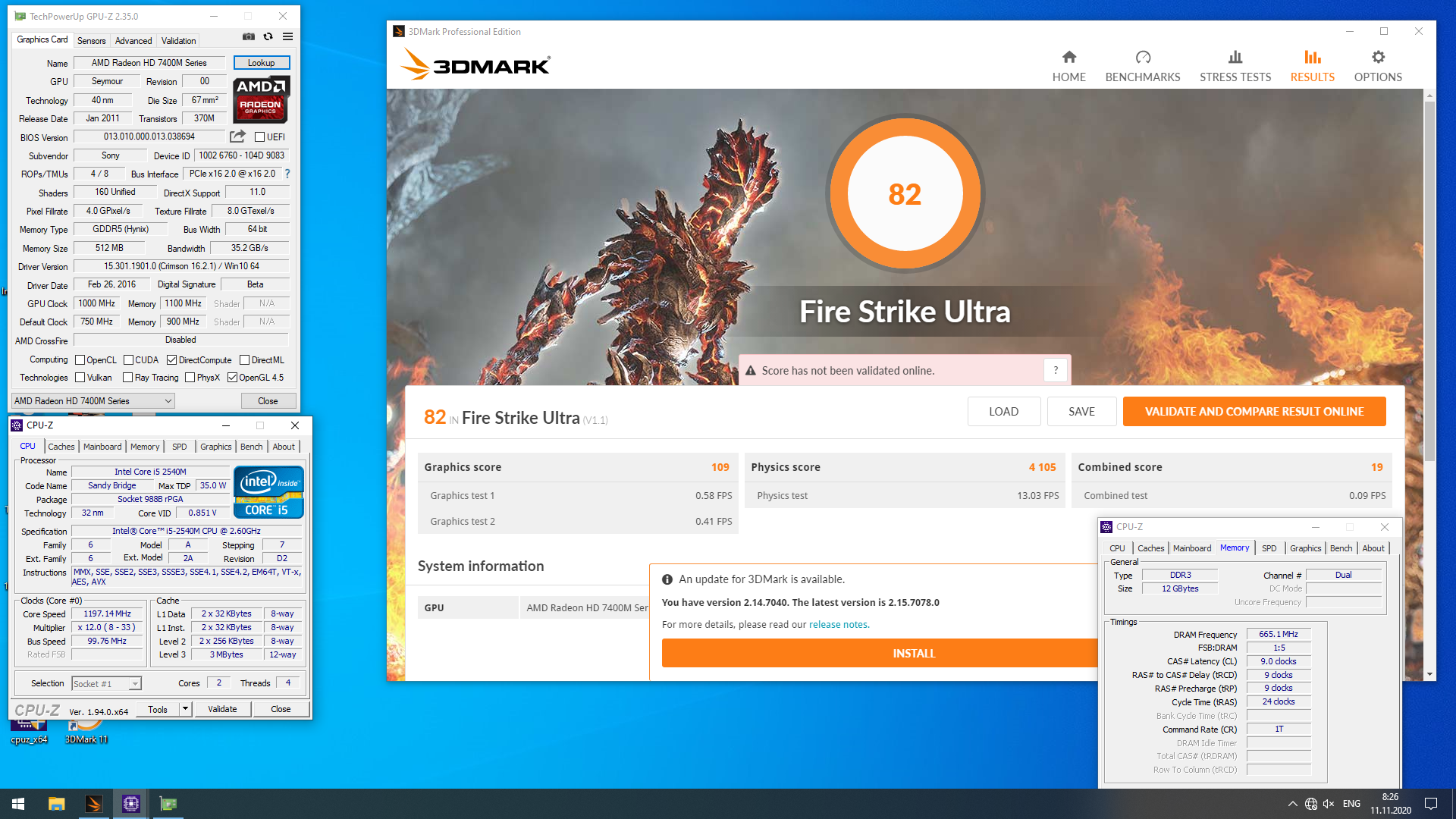Click the 3DMark scrollbar down arrow

[1429, 674]
